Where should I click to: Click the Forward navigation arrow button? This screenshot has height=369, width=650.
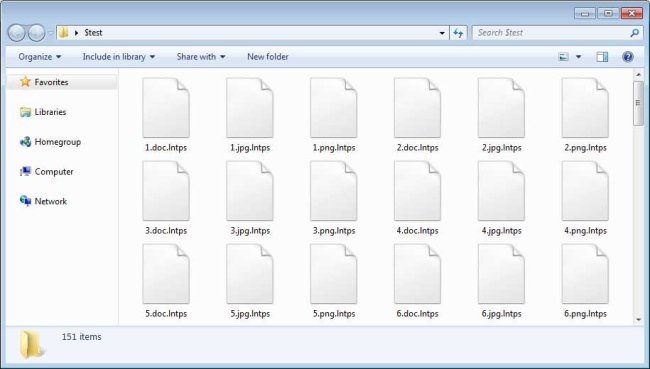(x=36, y=33)
